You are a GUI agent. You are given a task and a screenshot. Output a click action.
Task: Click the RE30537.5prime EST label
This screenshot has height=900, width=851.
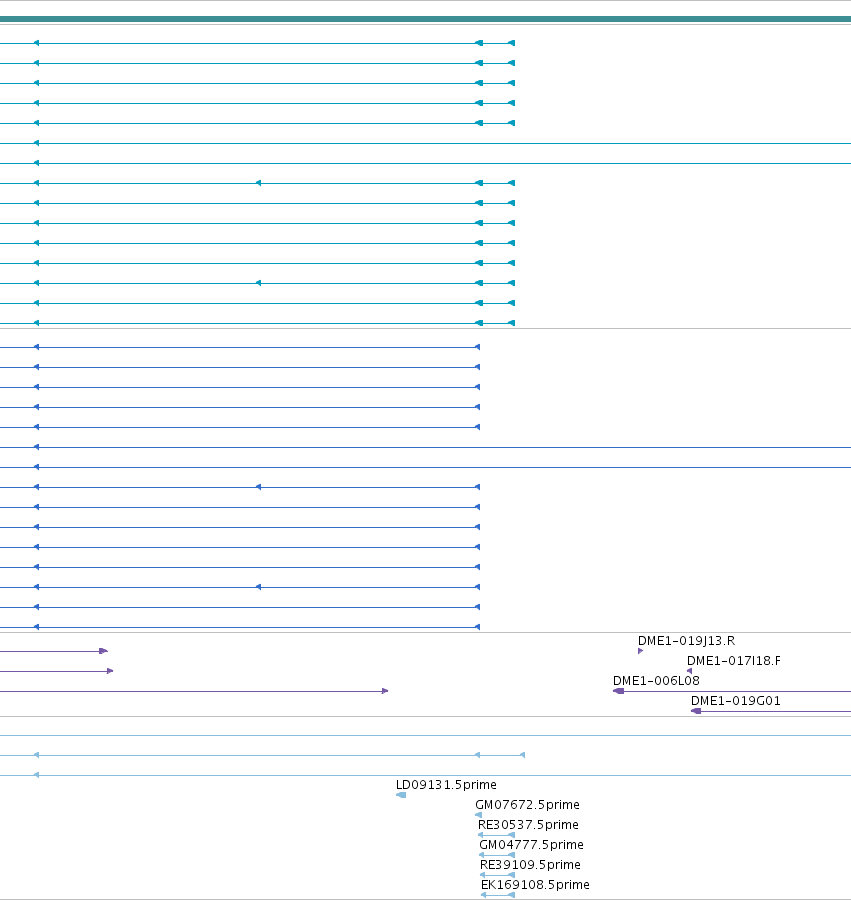pyautogui.click(x=528, y=825)
